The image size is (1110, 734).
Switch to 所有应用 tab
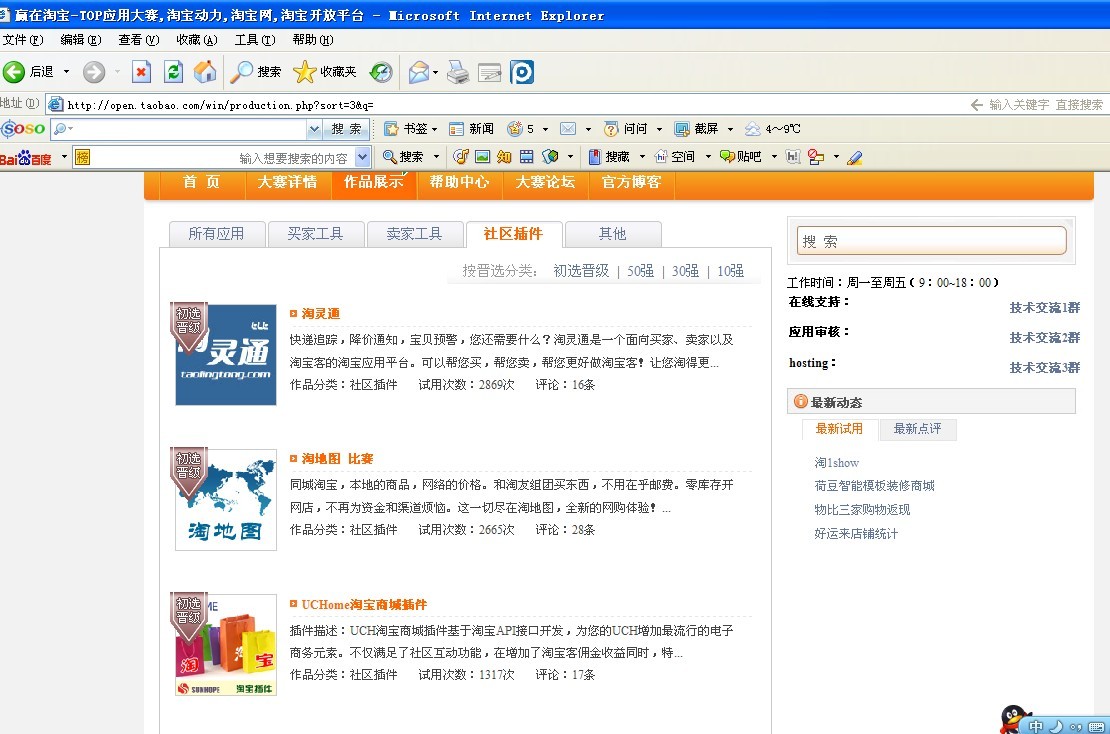[x=217, y=234]
